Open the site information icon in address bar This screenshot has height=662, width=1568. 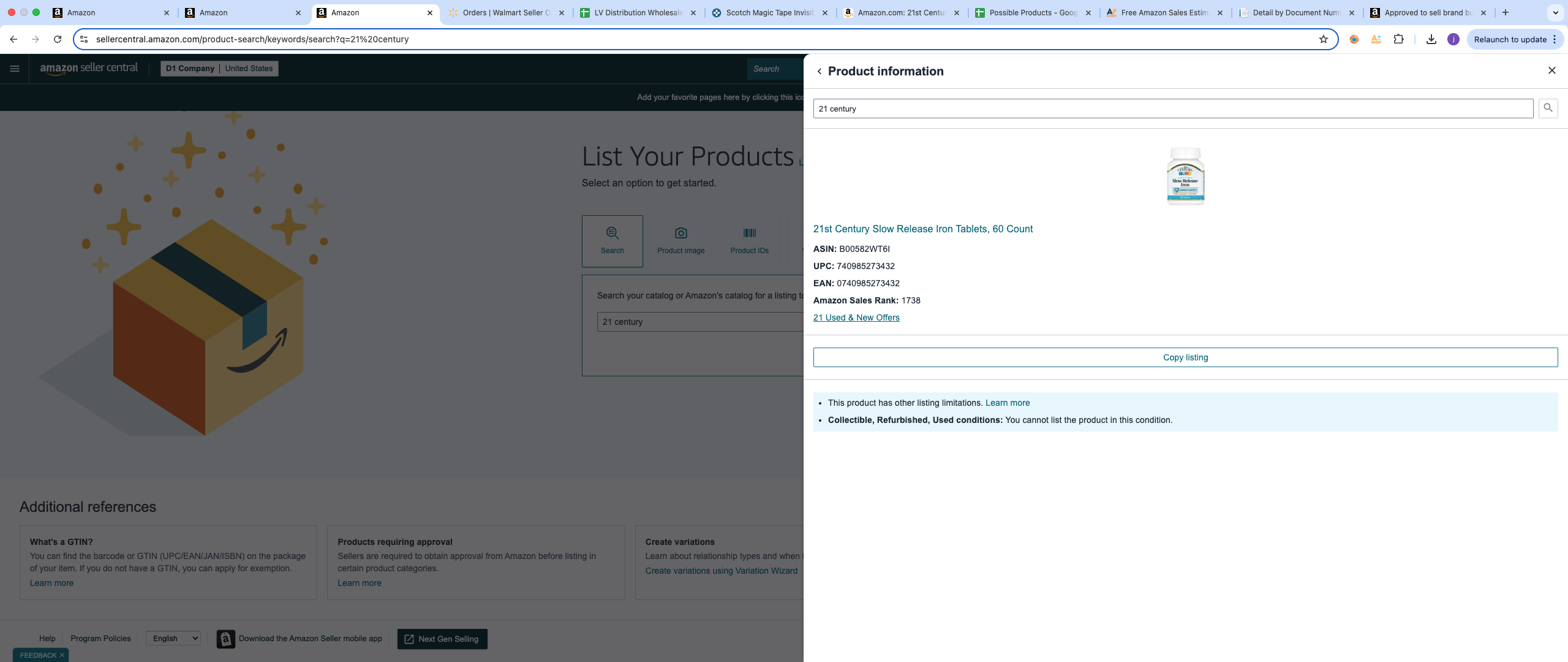[x=84, y=39]
